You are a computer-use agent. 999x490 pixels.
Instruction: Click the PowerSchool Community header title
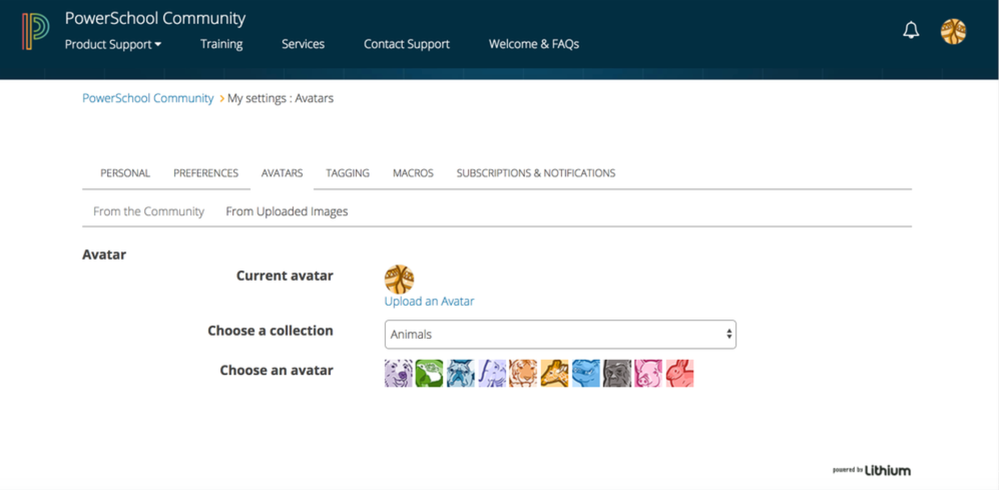[x=155, y=18]
